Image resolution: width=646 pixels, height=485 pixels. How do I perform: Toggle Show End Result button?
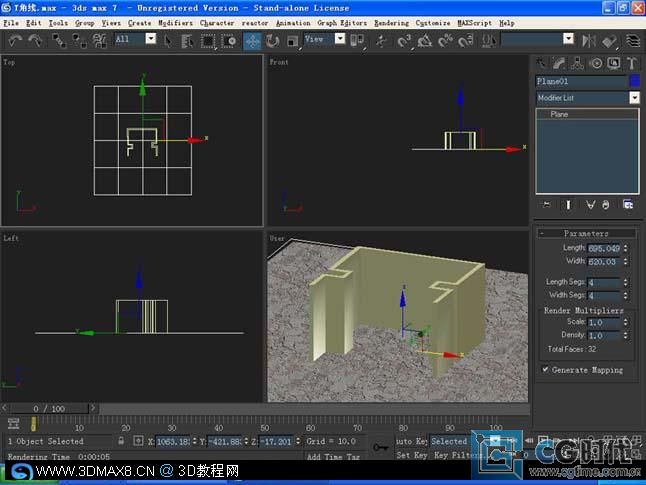(568, 204)
